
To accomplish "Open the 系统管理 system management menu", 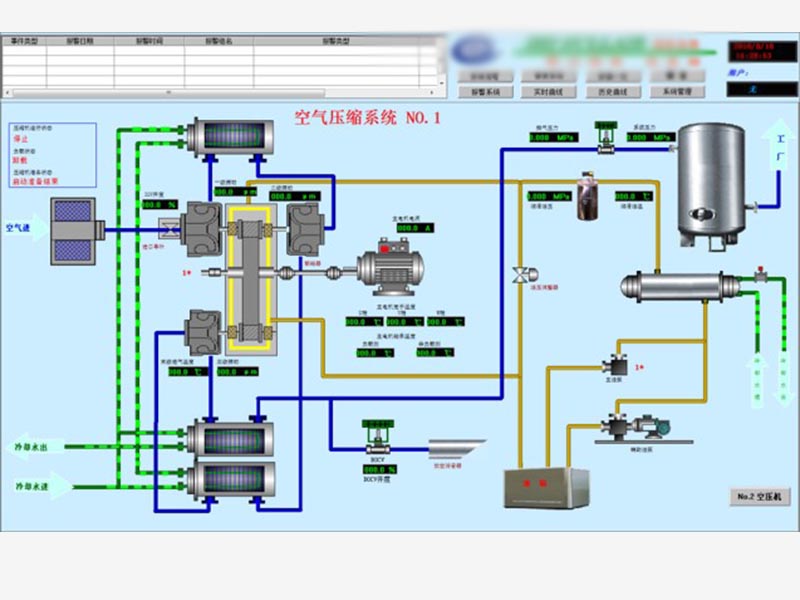I will coord(677,92).
